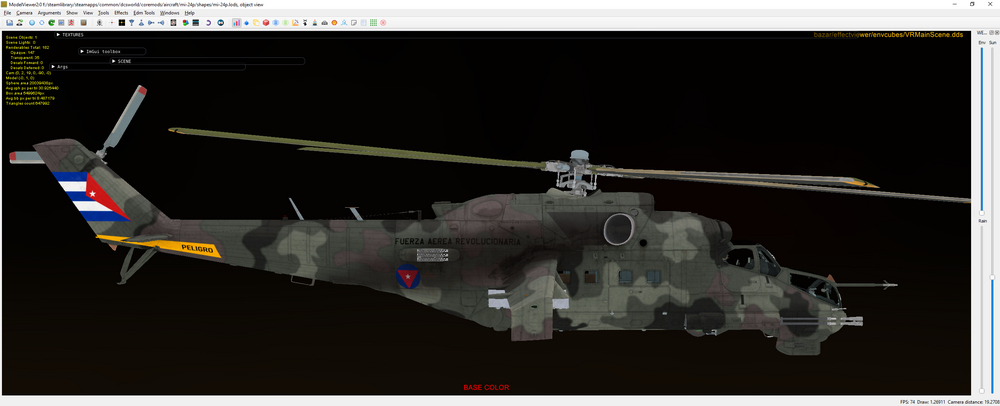Click the brown box toolbar icon
The height and width of the screenshot is (406, 1000).
coord(84,22)
